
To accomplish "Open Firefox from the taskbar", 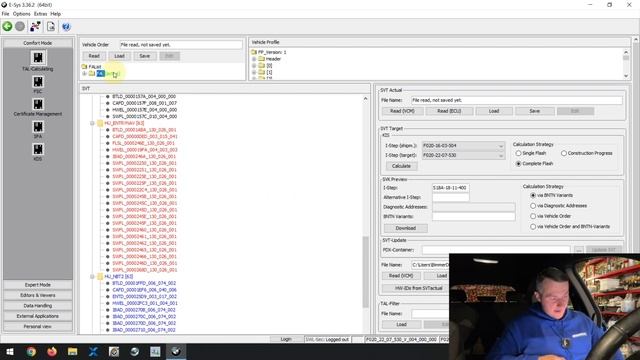I will click(52, 351).
